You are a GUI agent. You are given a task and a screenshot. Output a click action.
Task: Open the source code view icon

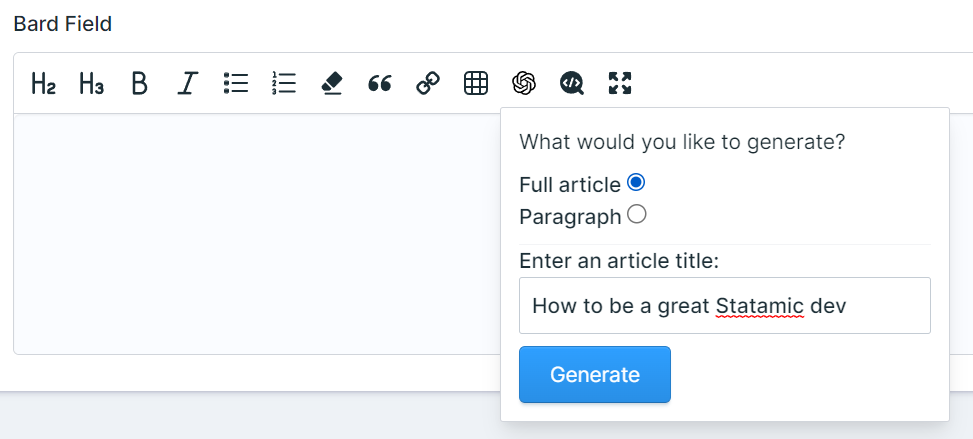(x=572, y=83)
